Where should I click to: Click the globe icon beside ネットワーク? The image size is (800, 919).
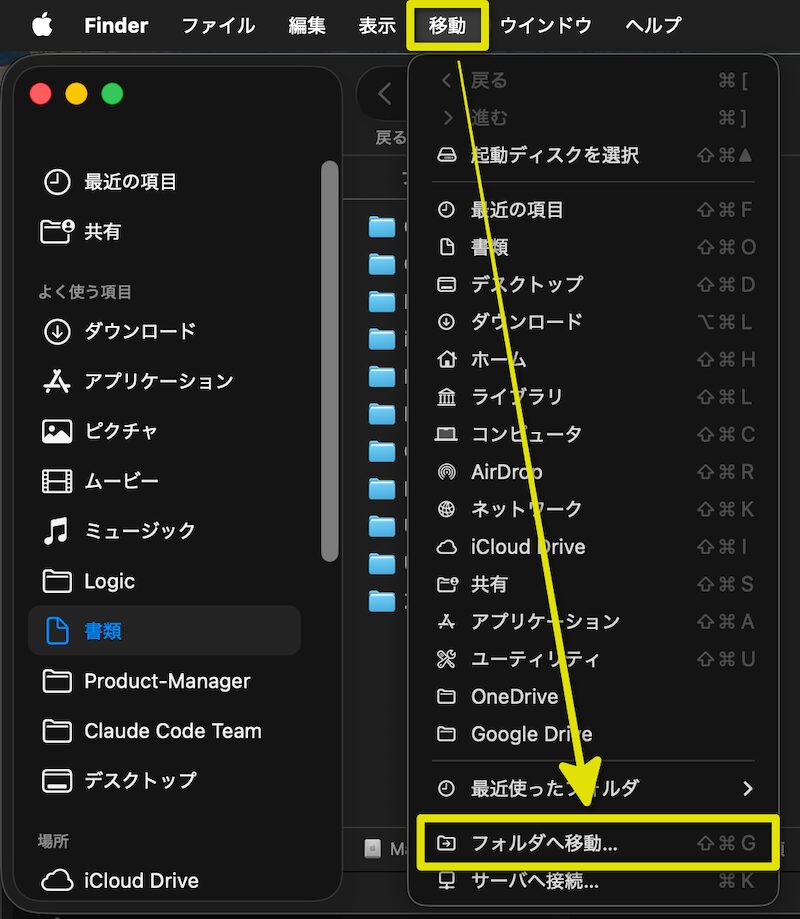447,509
